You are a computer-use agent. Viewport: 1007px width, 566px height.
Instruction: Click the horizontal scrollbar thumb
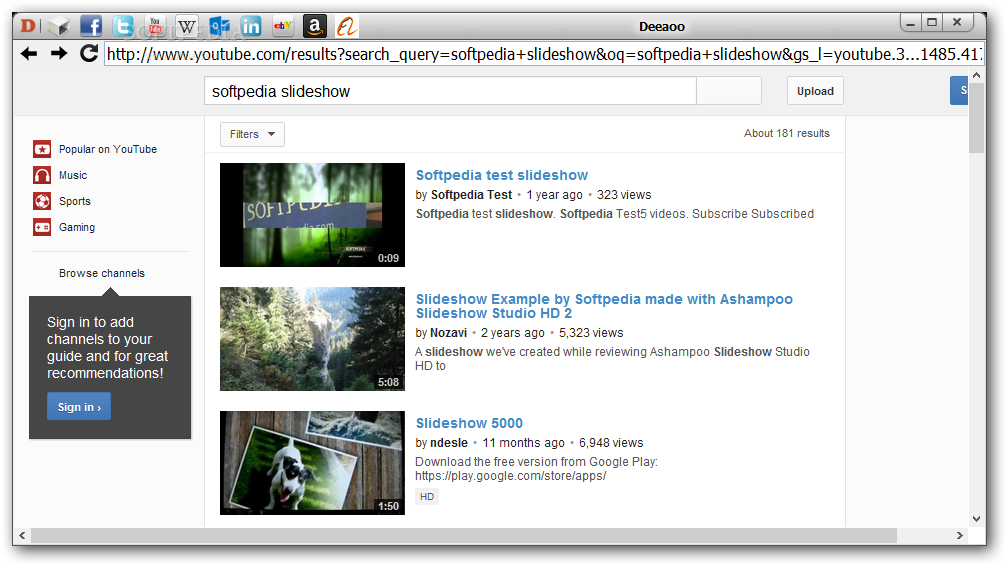[x=464, y=535]
